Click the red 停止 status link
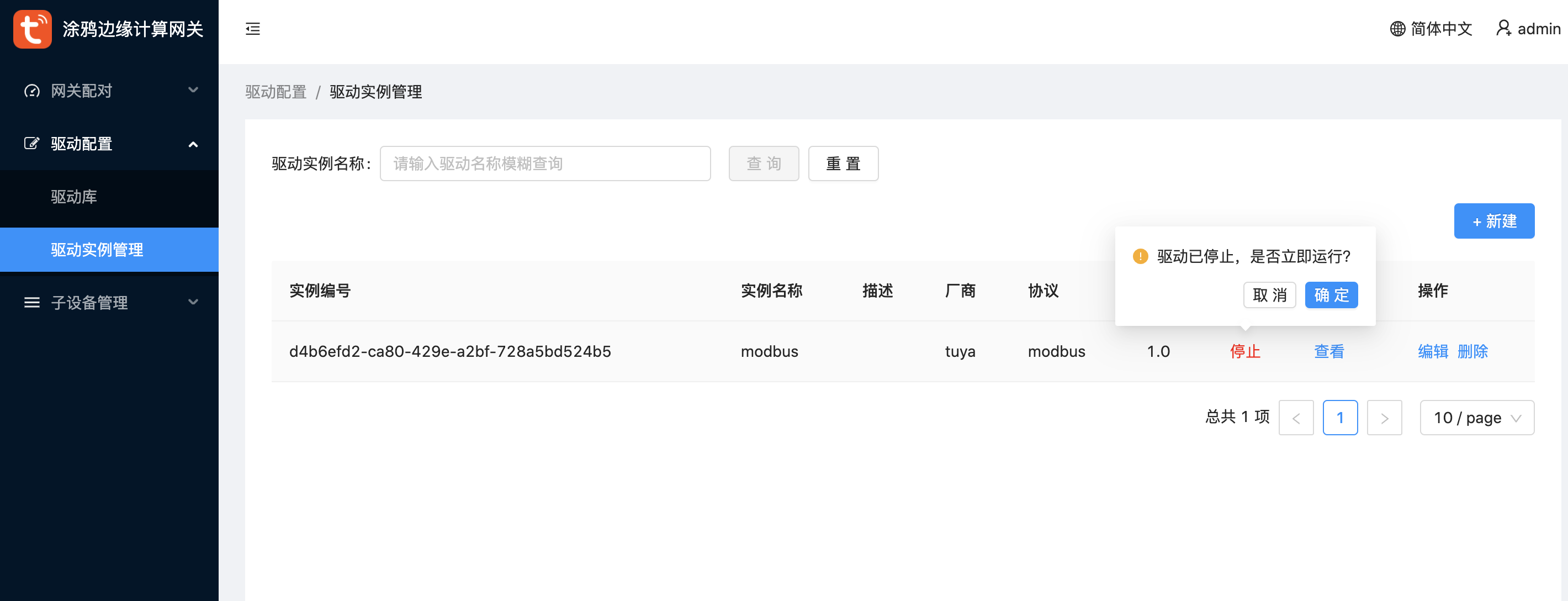The image size is (1568, 601). 1245,351
